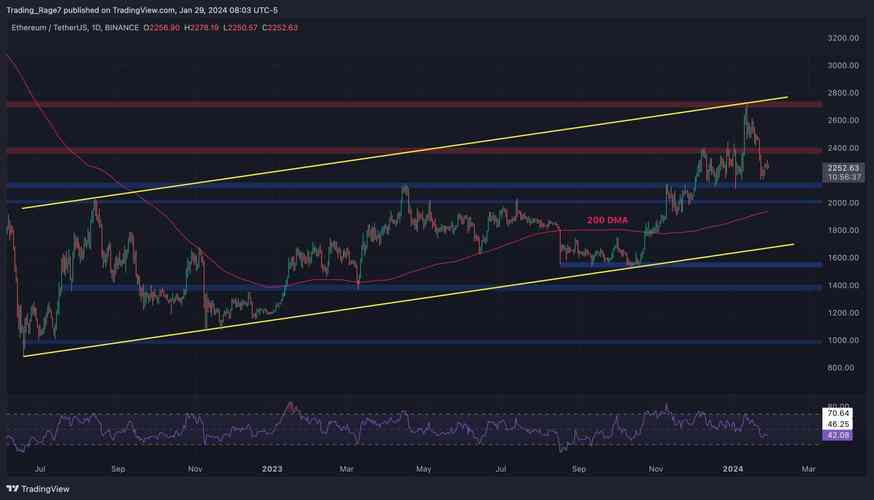Select the short blue support zone near 1550
Image resolution: width=874 pixels, height=500 pixels.
tap(691, 264)
